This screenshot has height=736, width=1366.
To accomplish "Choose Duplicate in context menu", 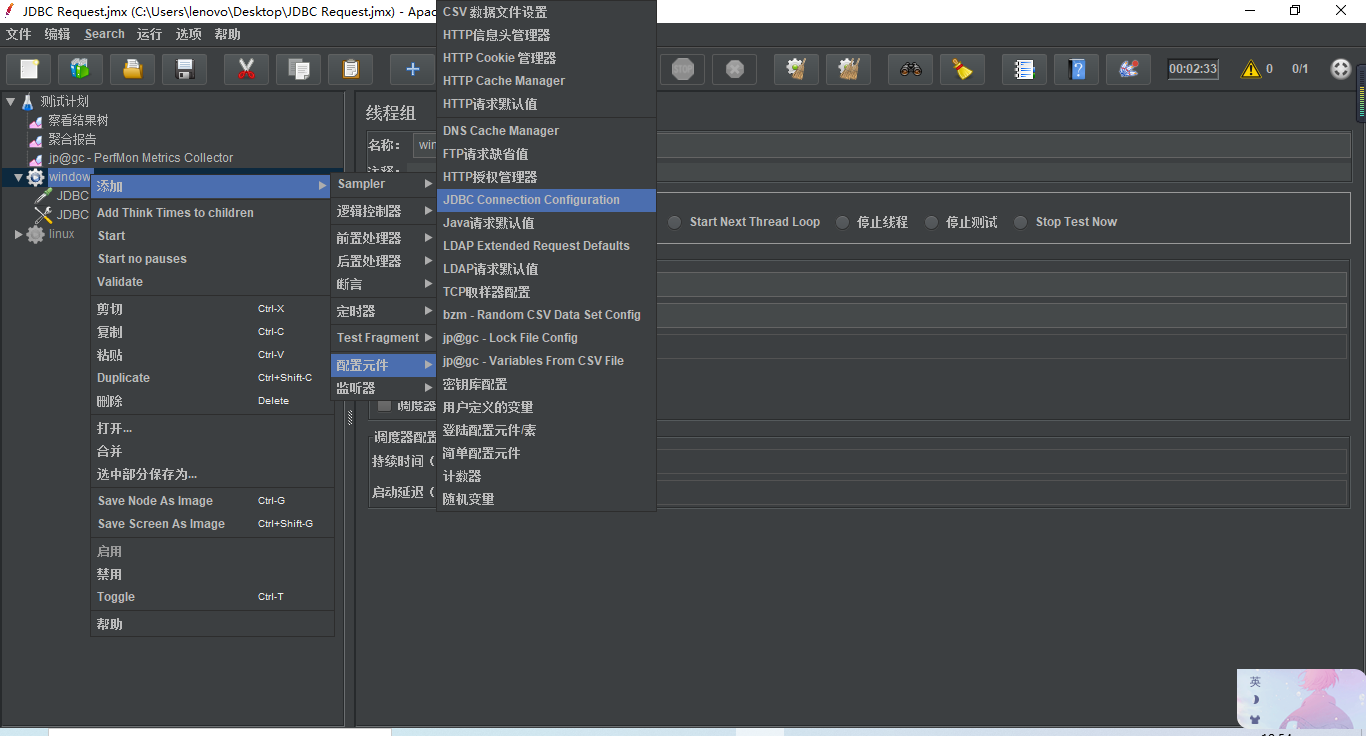I will [212, 378].
